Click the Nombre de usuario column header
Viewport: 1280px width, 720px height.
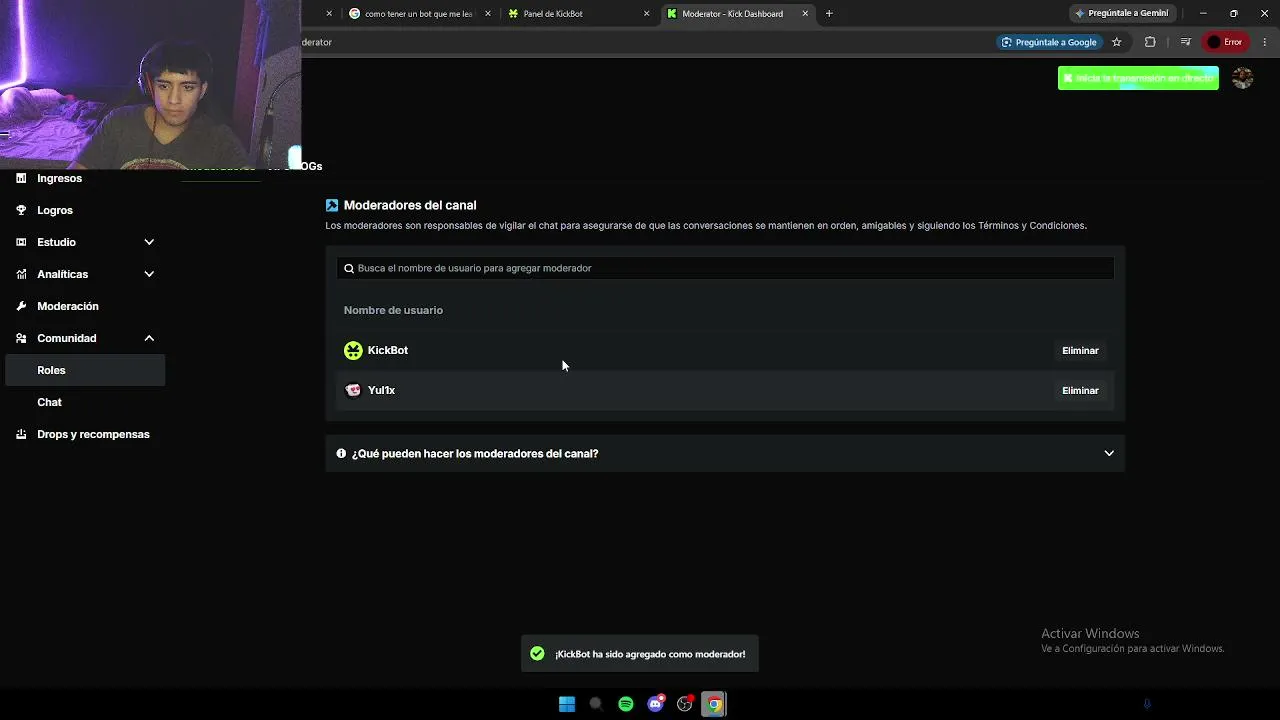coord(393,310)
